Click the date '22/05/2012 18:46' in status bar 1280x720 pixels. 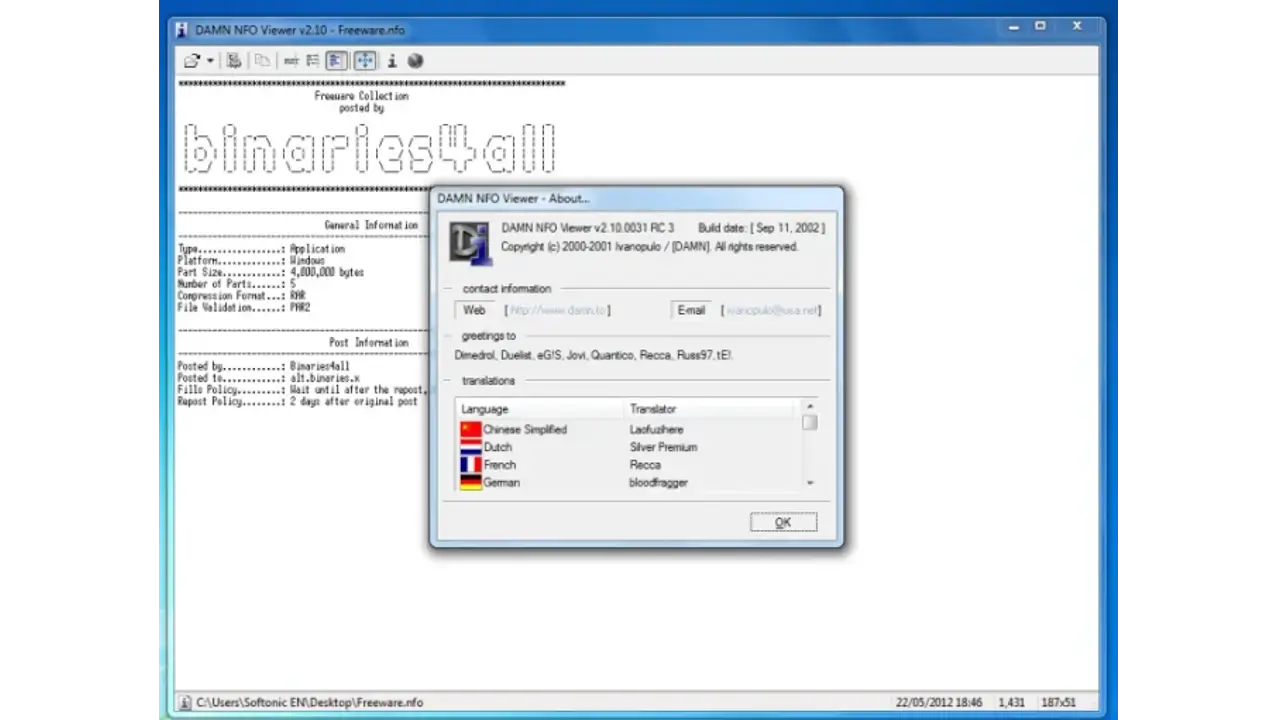tap(941, 702)
